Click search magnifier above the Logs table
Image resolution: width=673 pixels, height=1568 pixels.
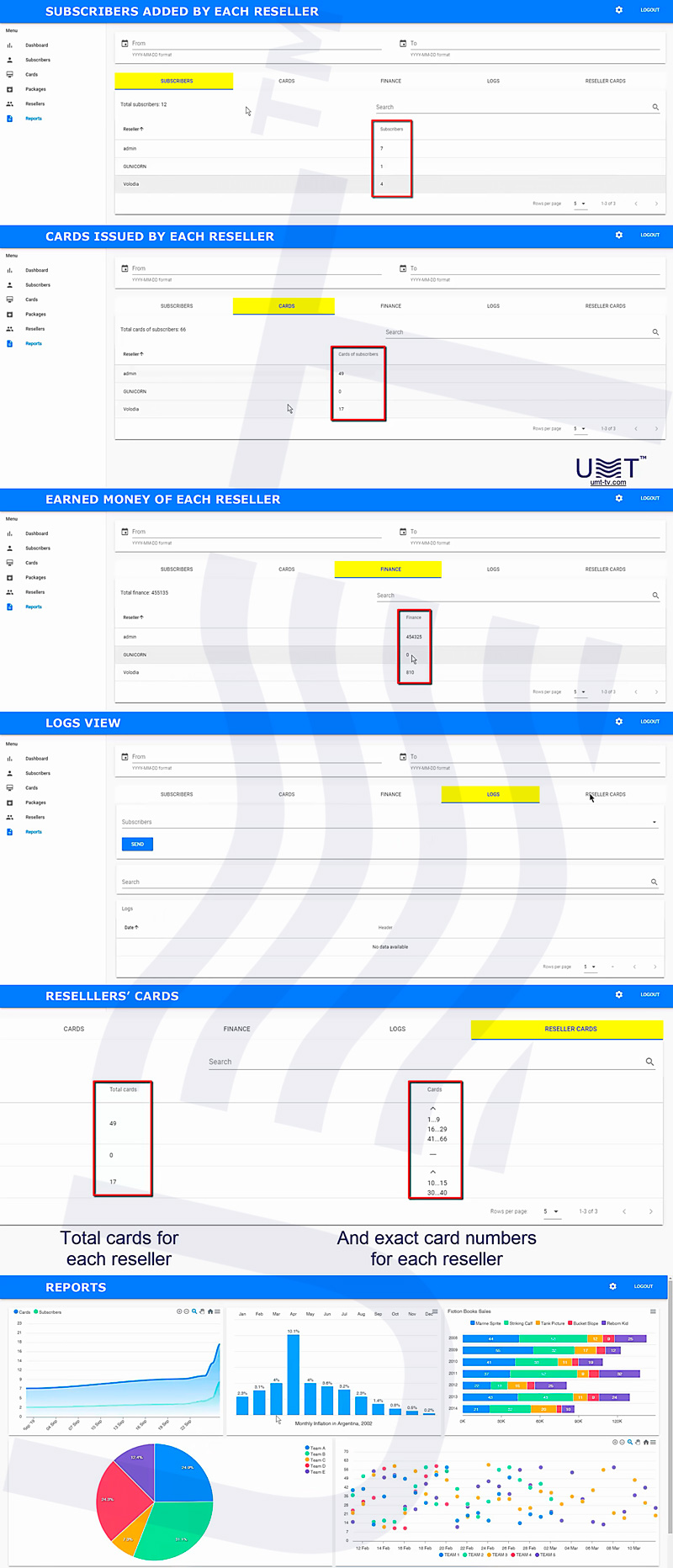click(654, 882)
